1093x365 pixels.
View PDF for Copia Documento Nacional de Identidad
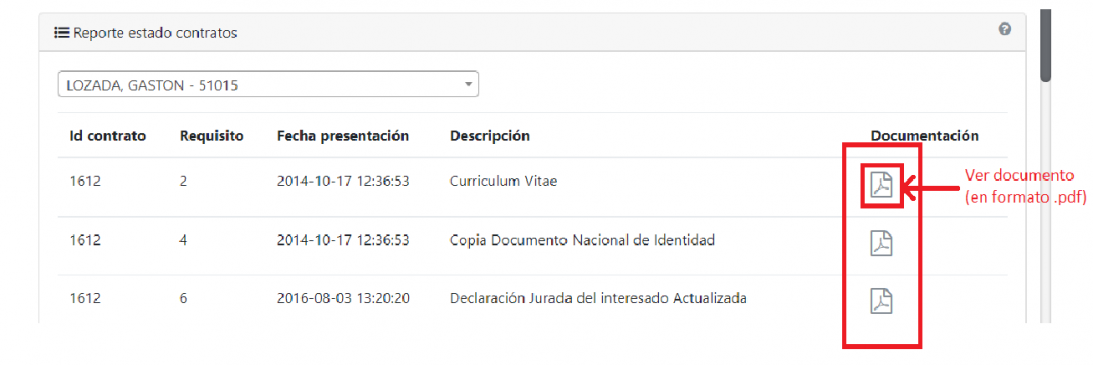[882, 243]
